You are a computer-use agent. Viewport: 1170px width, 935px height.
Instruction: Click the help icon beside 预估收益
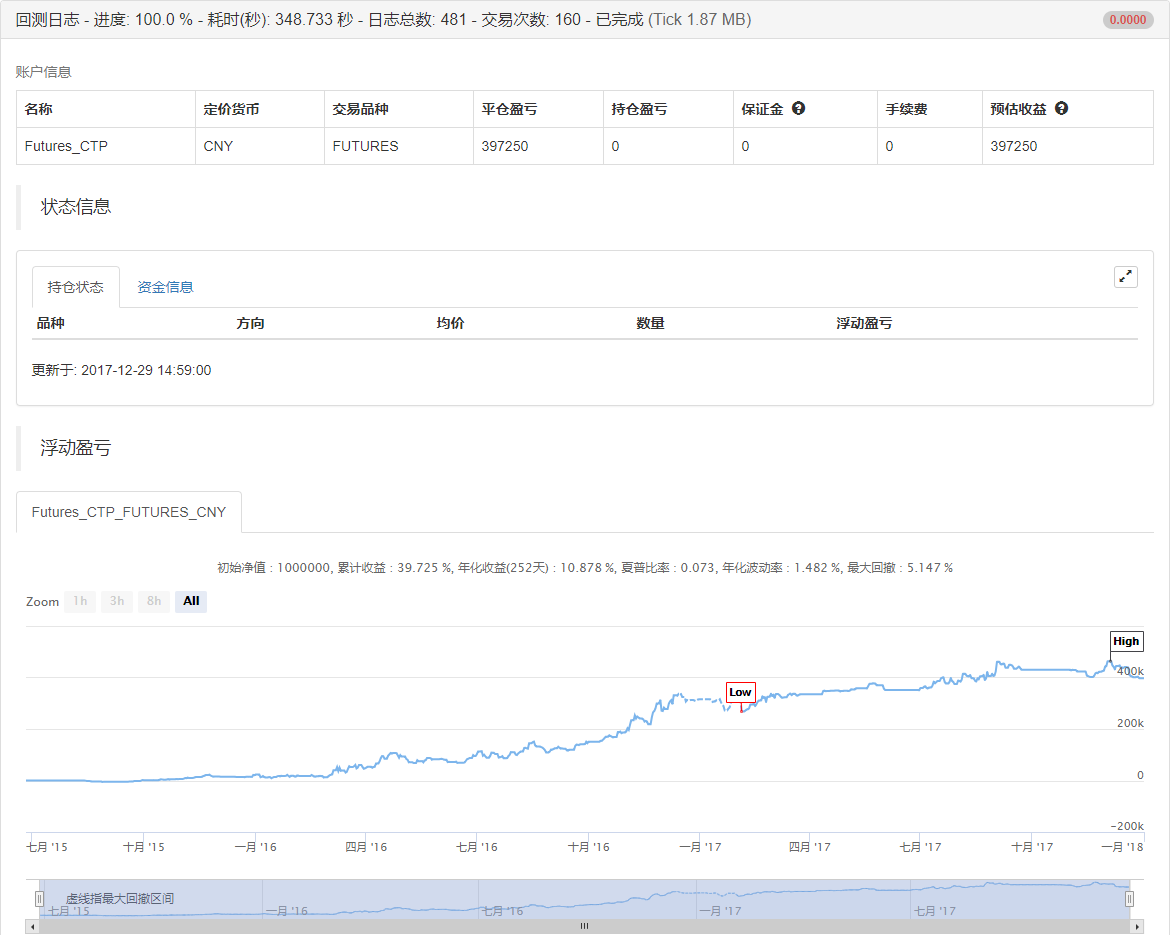pyautogui.click(x=1061, y=108)
